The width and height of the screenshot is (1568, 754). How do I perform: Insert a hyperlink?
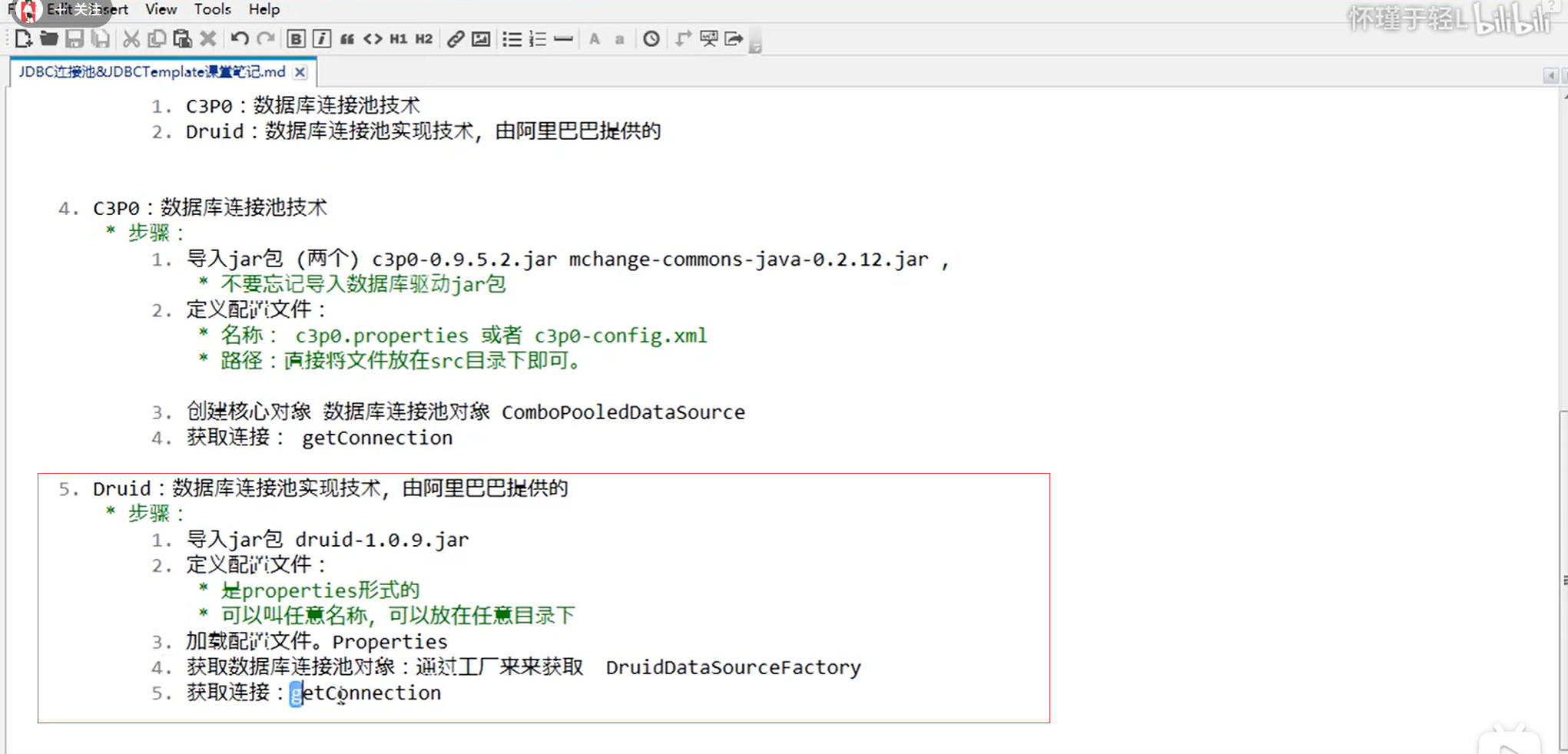point(455,38)
